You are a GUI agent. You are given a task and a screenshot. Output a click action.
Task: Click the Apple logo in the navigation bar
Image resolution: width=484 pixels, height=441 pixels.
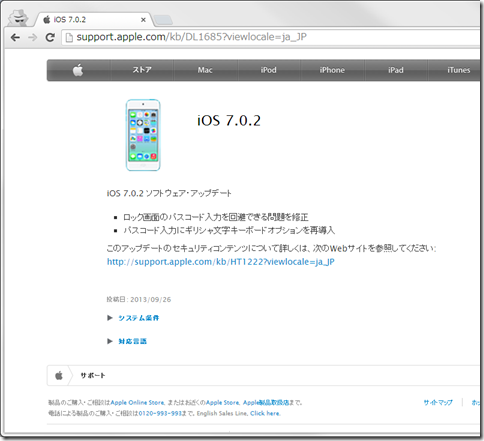[78, 70]
